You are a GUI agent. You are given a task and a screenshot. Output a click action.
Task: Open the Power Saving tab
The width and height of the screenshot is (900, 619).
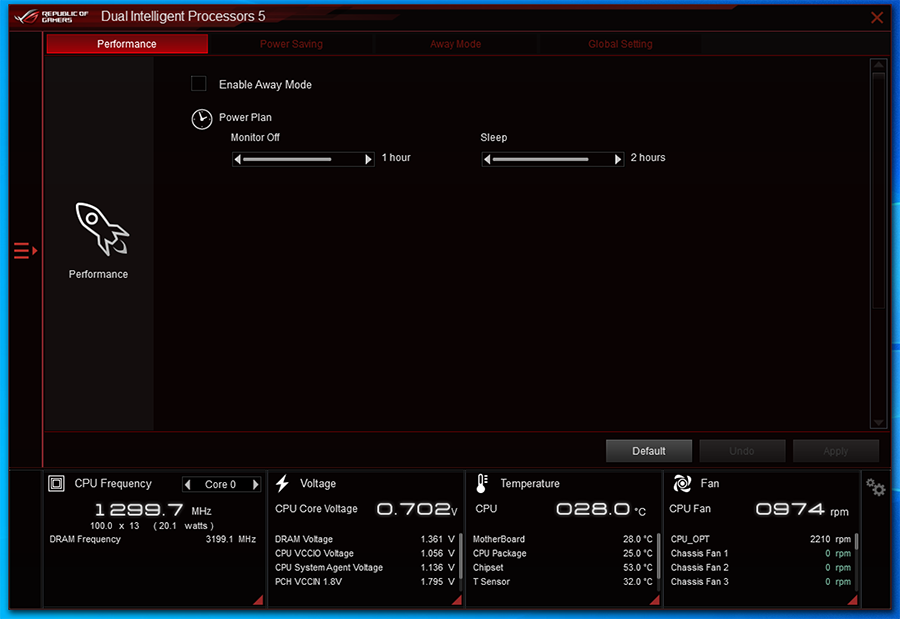click(x=291, y=44)
